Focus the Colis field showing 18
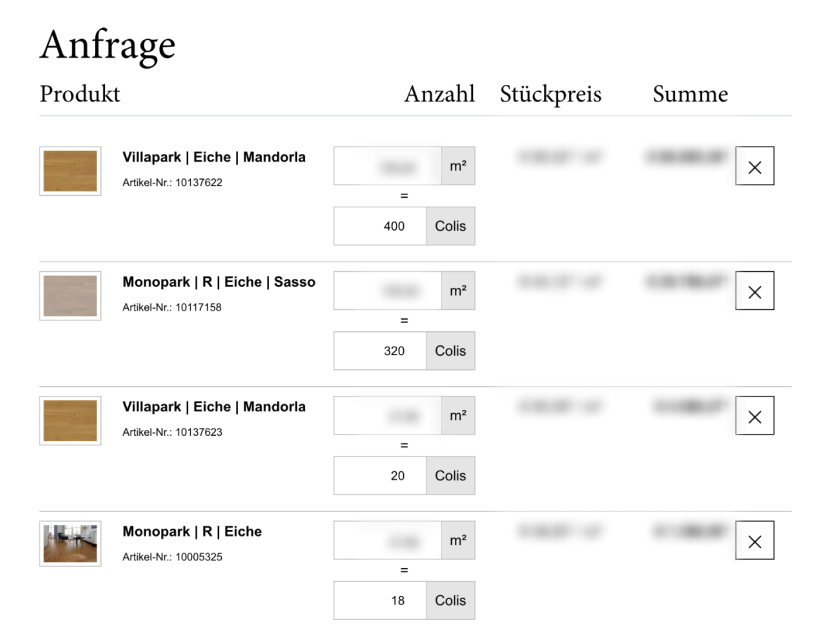831x630 pixels. 380,601
